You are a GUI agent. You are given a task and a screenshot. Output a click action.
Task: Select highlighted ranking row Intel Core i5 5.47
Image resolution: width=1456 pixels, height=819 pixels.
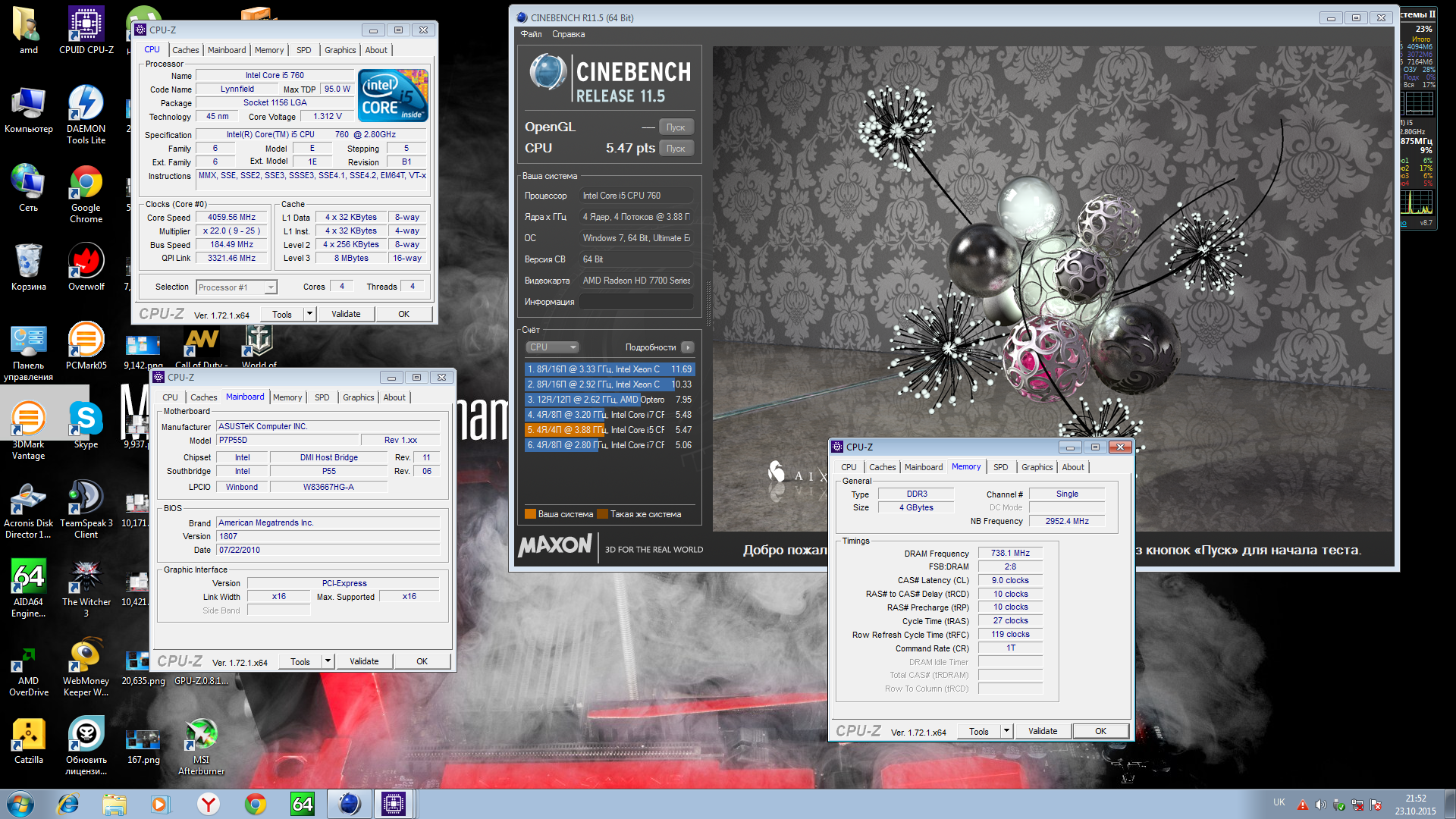pyautogui.click(x=610, y=430)
